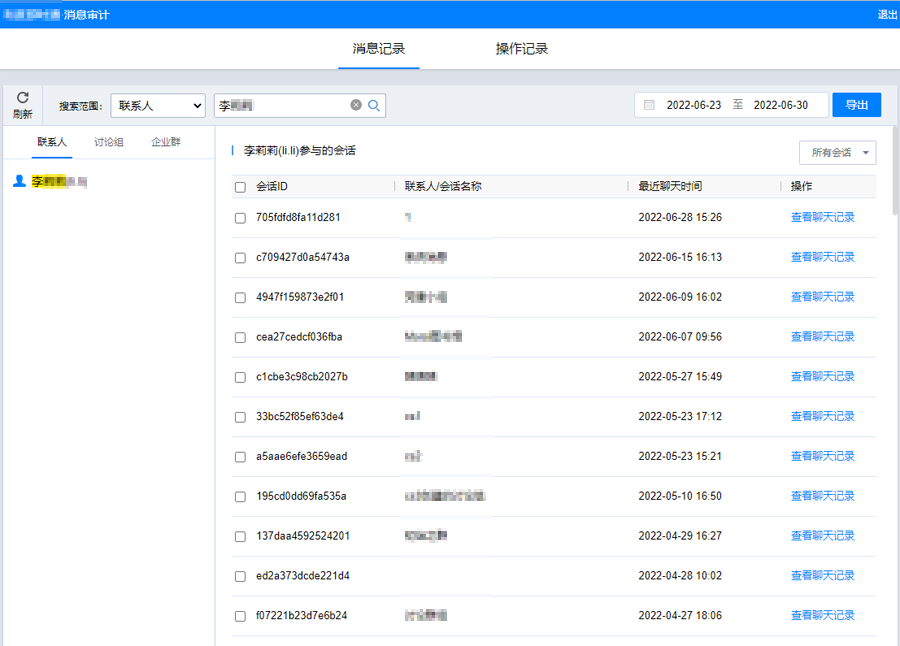
Task: Select the 消息记录 tab
Action: (x=378, y=46)
